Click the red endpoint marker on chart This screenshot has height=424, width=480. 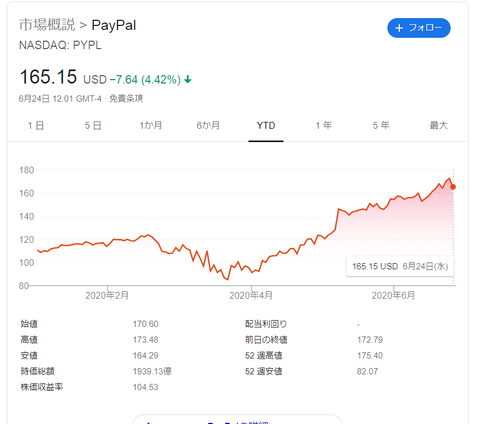coord(453,187)
